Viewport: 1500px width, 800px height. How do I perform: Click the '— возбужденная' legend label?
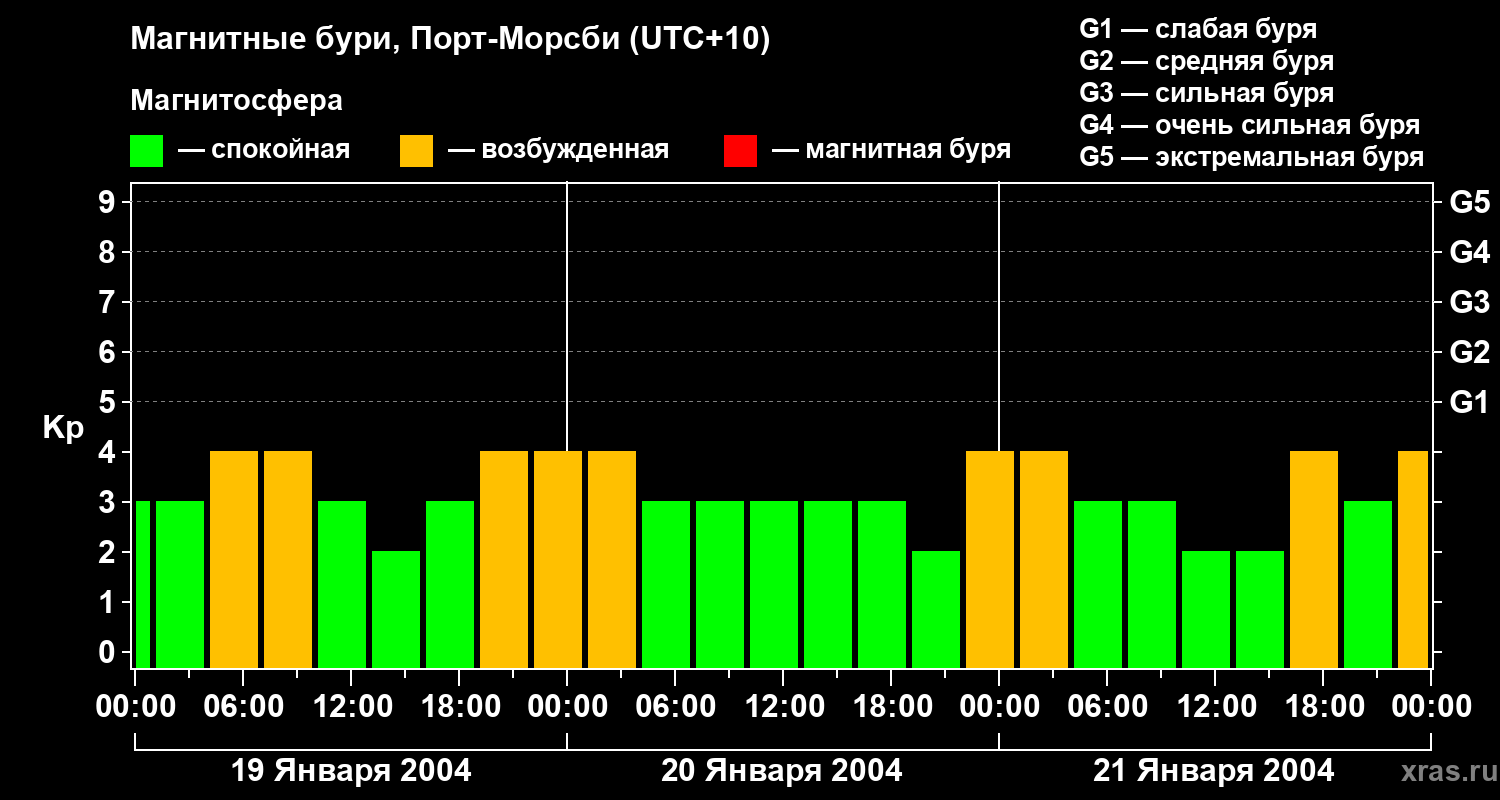tap(559, 150)
